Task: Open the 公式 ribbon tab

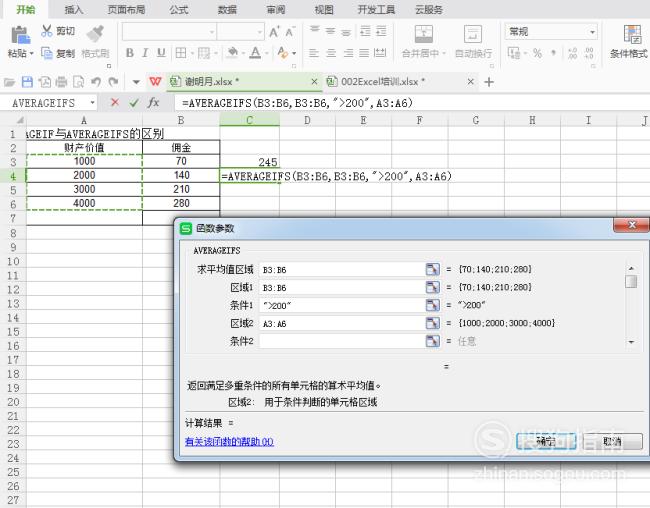Action: pyautogui.click(x=179, y=9)
